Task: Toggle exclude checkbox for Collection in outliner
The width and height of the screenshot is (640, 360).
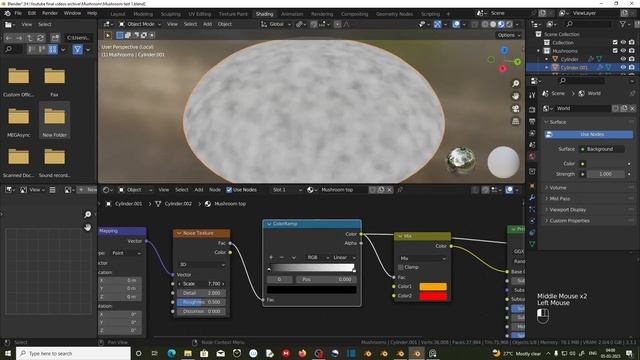Action: pyautogui.click(x=615, y=42)
